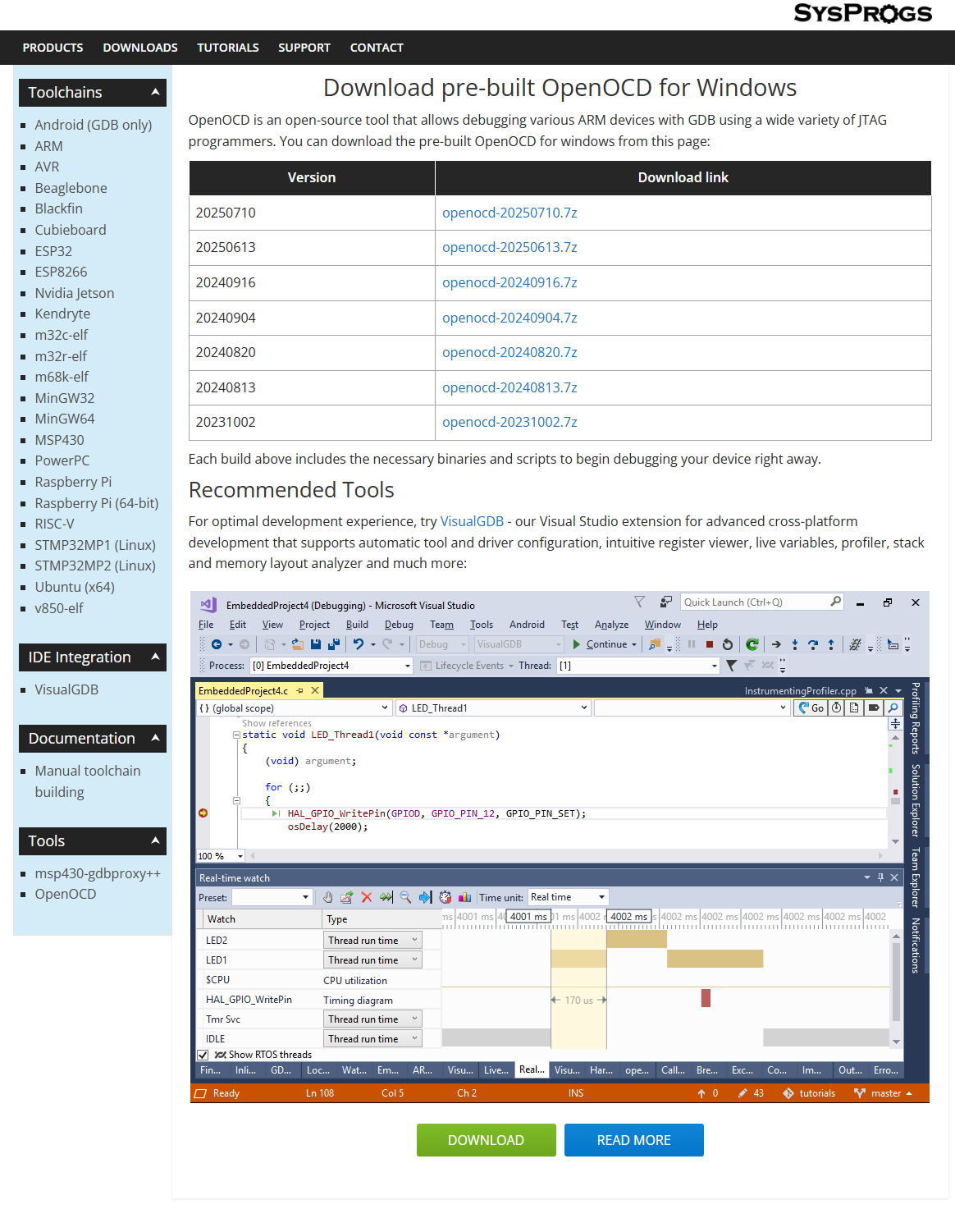Click the Step Into arrow icon

click(x=794, y=644)
